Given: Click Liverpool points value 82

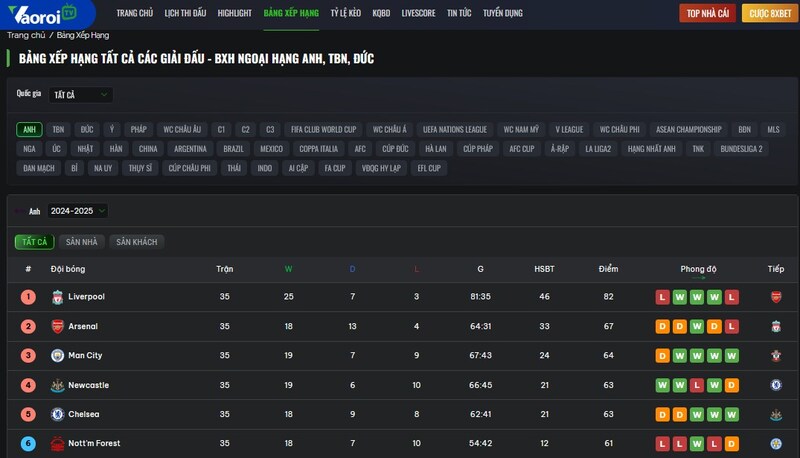Looking at the screenshot, I should click(x=608, y=297).
